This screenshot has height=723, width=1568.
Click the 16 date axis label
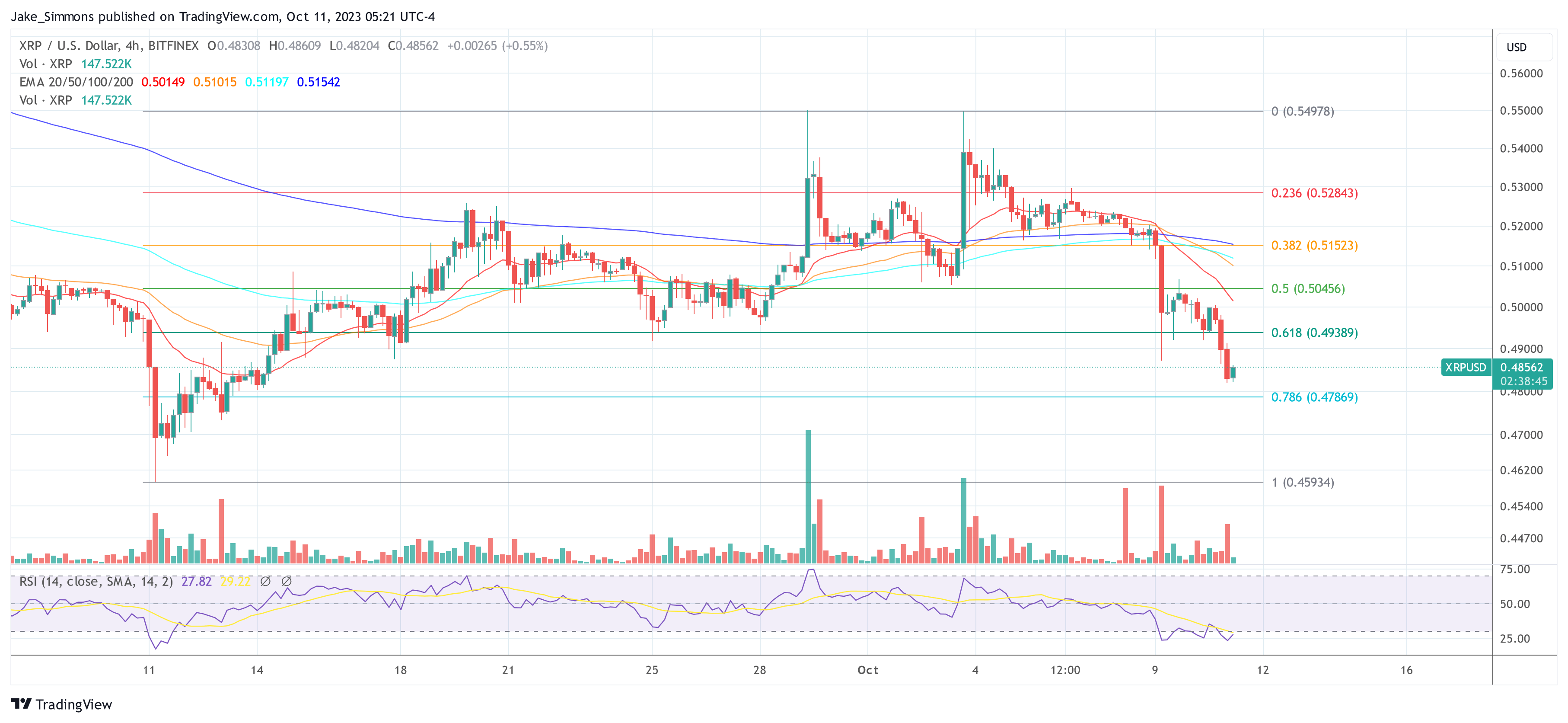click(x=1406, y=670)
